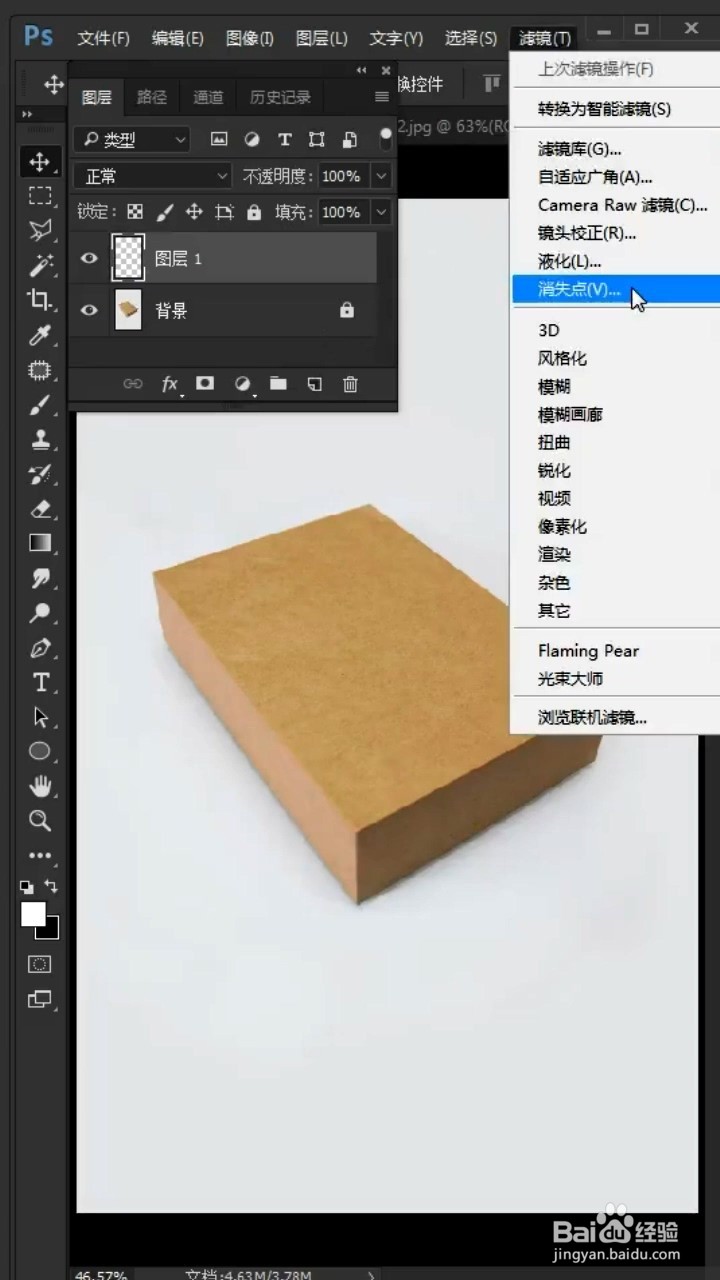This screenshot has width=720, height=1280.
Task: Select the Gradient tool
Action: [x=39, y=543]
